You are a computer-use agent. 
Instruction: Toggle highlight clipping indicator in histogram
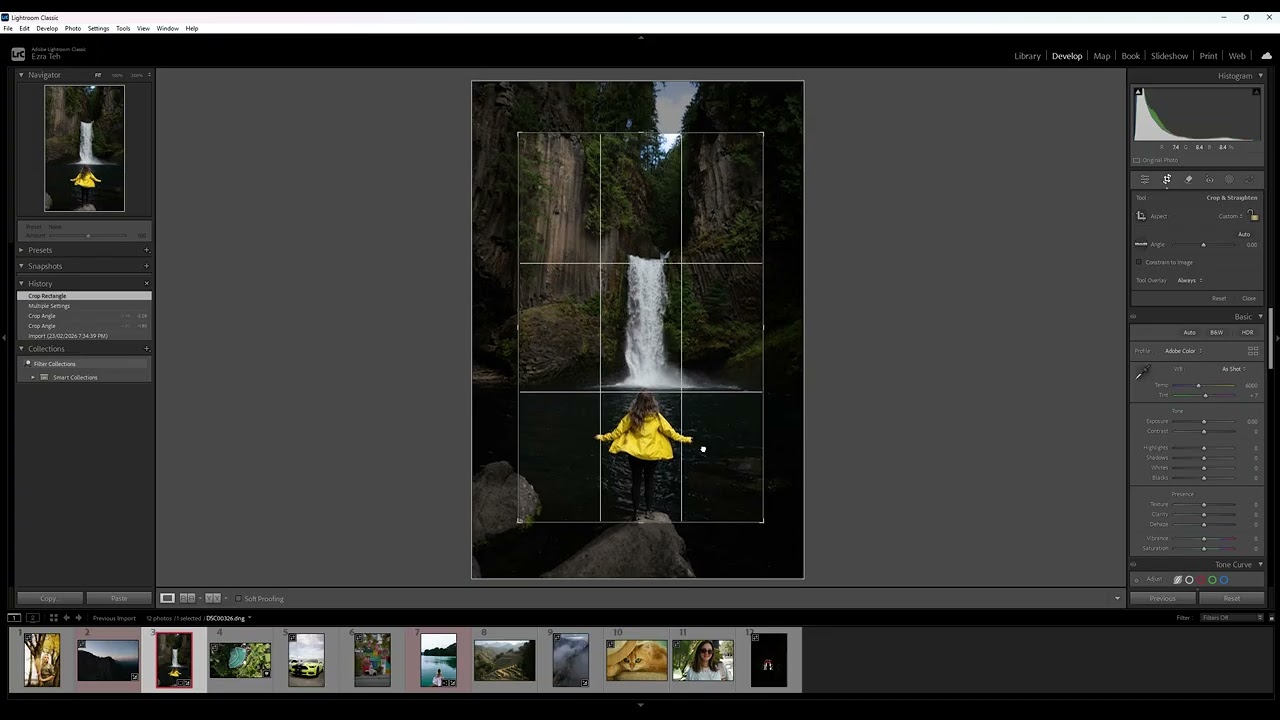1256,92
